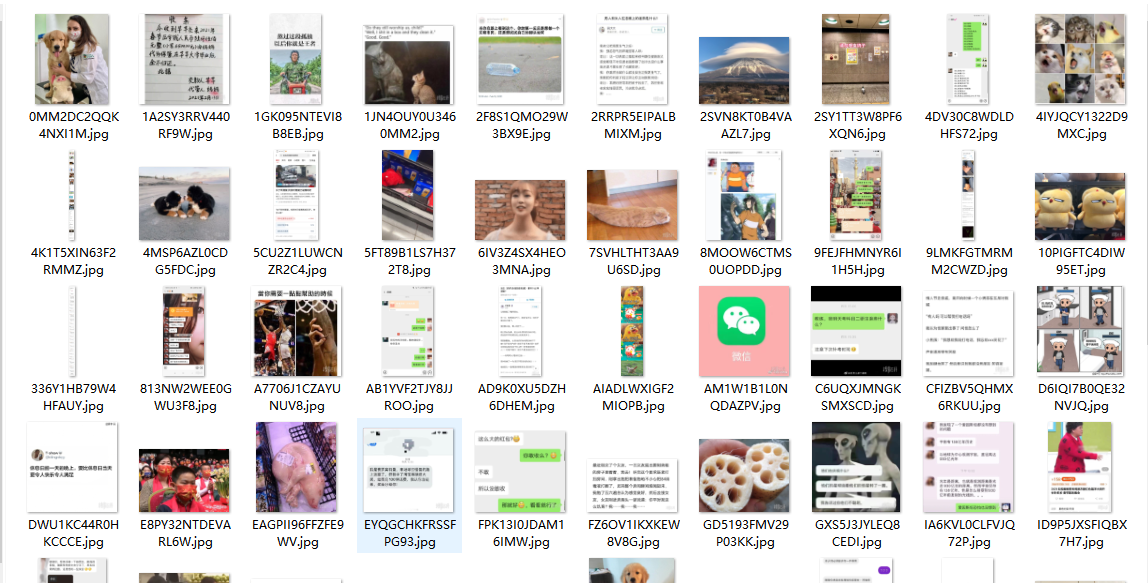Select the chat screenshot C6UQXJMNGKSMXSCD.jpg
Image resolution: width=1148 pixels, height=583 pixels.
(x=856, y=331)
